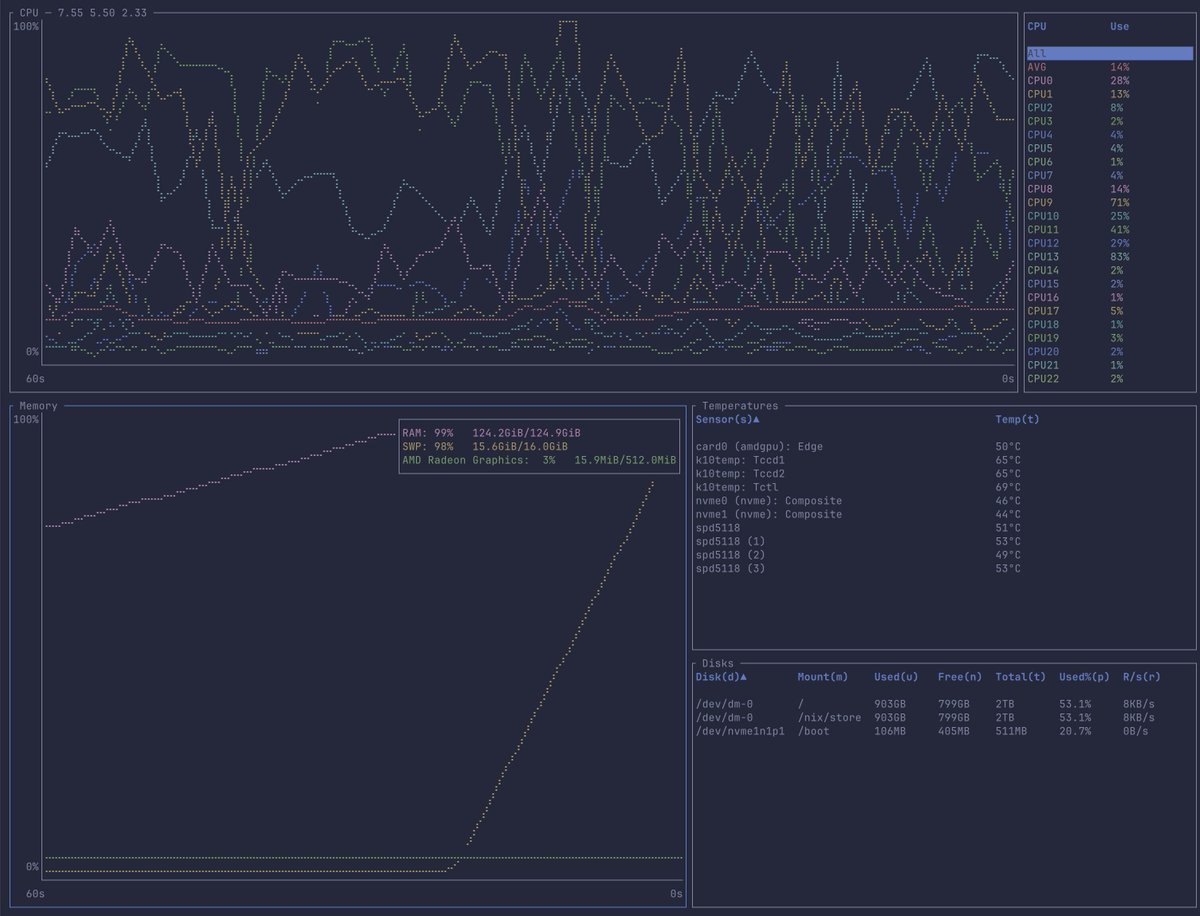
Task: Sort disks by Disk(d) column header
Action: [721, 677]
